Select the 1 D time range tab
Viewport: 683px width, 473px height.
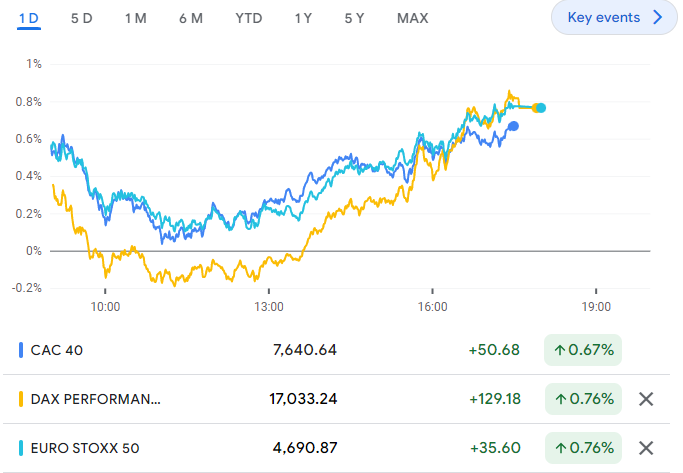[29, 18]
